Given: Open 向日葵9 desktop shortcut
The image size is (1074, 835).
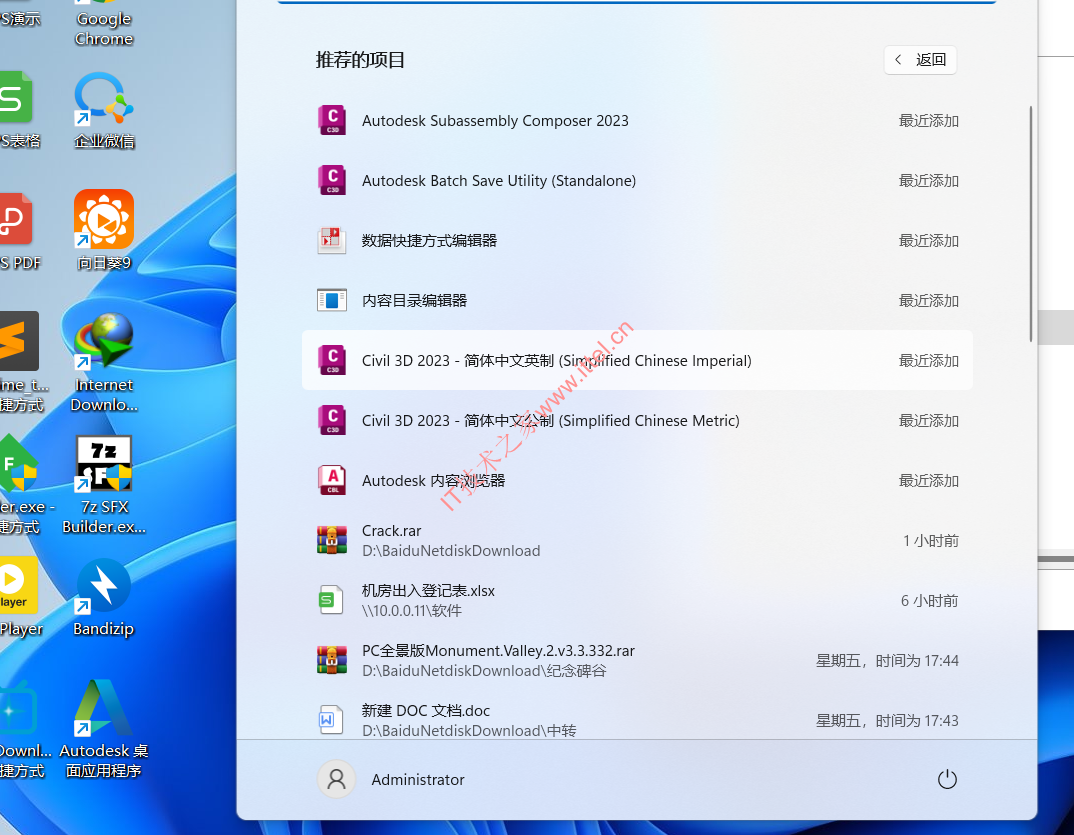Looking at the screenshot, I should tap(104, 230).
